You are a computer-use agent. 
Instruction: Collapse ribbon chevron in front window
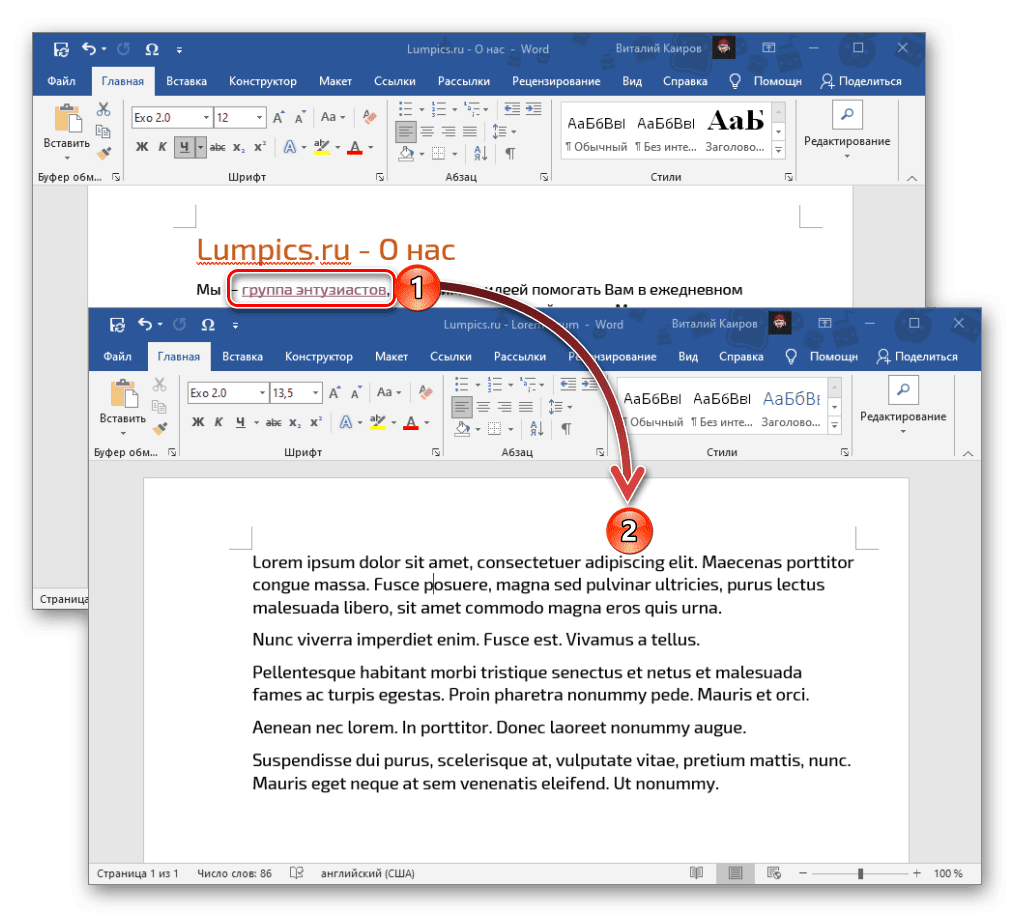click(x=968, y=453)
